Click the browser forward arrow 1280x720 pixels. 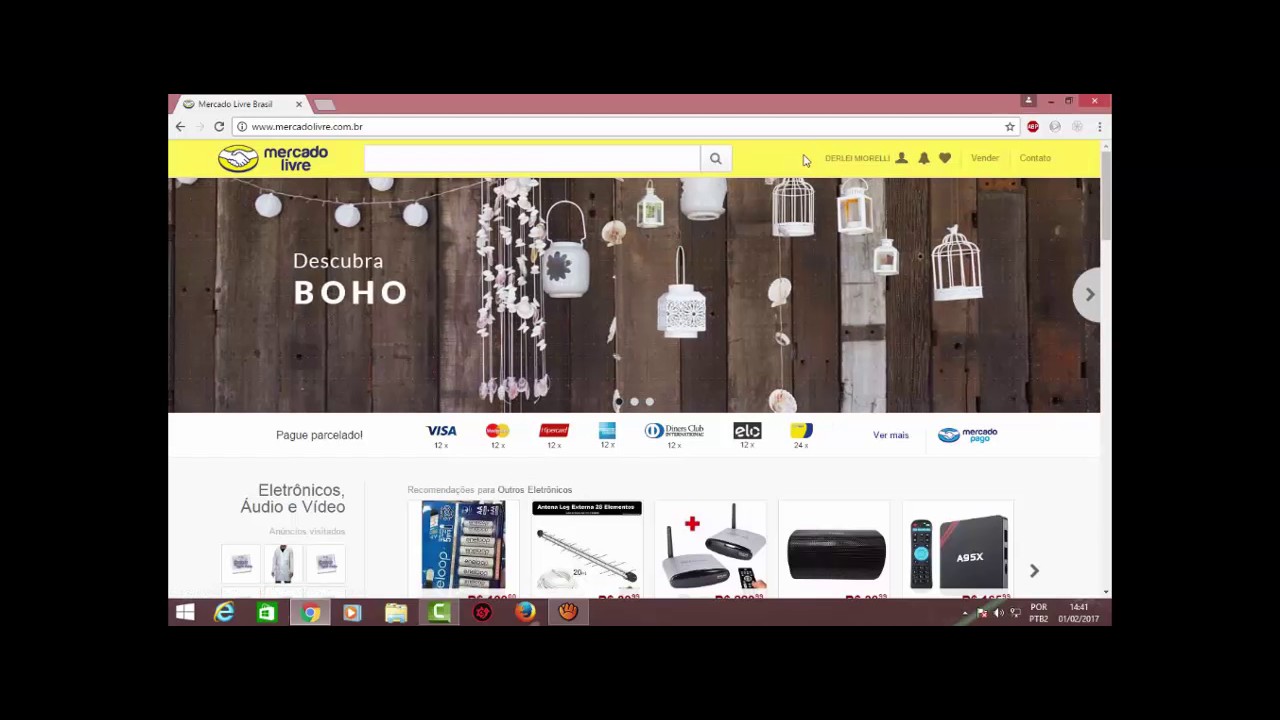(x=199, y=127)
